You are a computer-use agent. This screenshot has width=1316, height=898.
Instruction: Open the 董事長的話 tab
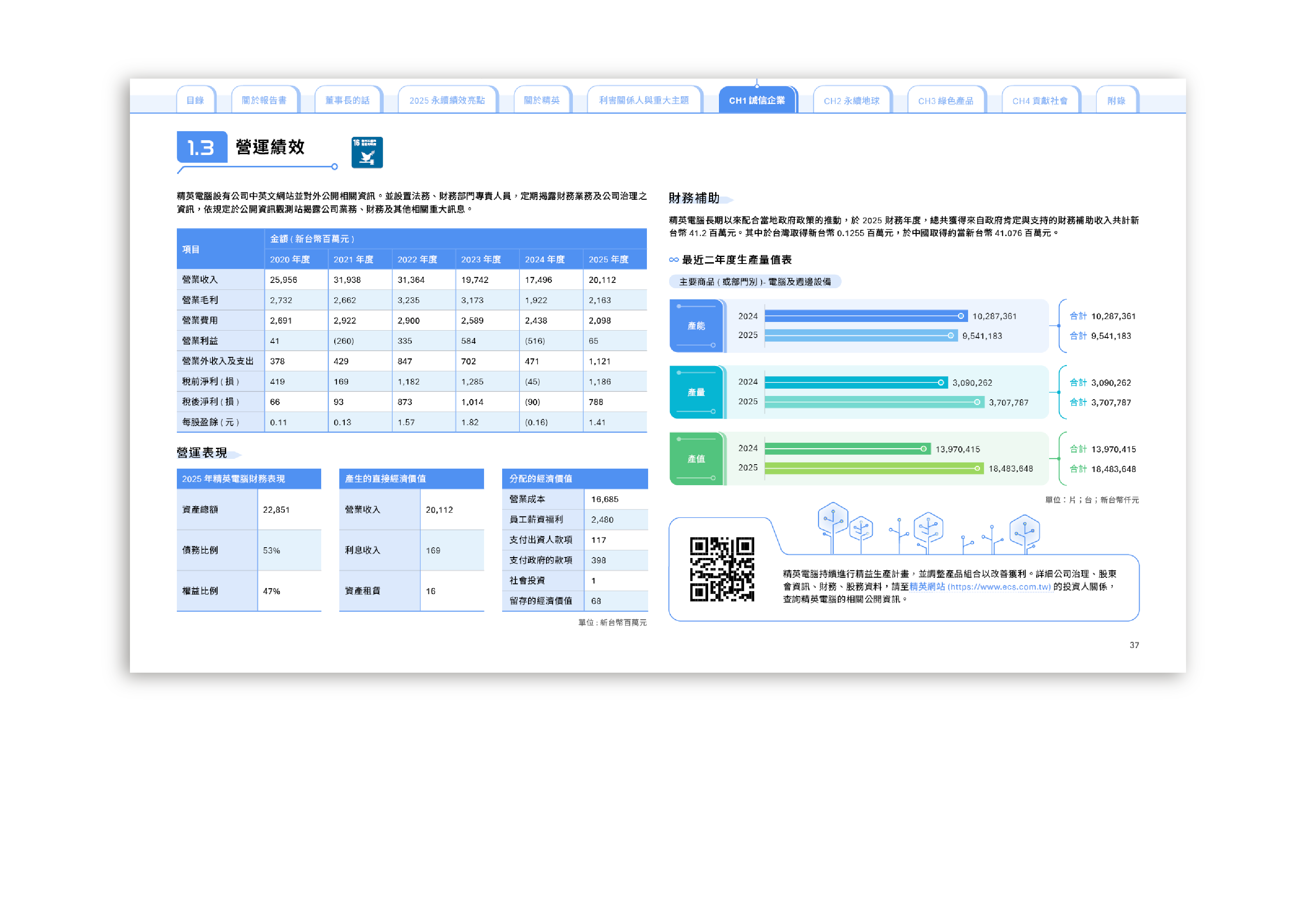pyautogui.click(x=348, y=100)
